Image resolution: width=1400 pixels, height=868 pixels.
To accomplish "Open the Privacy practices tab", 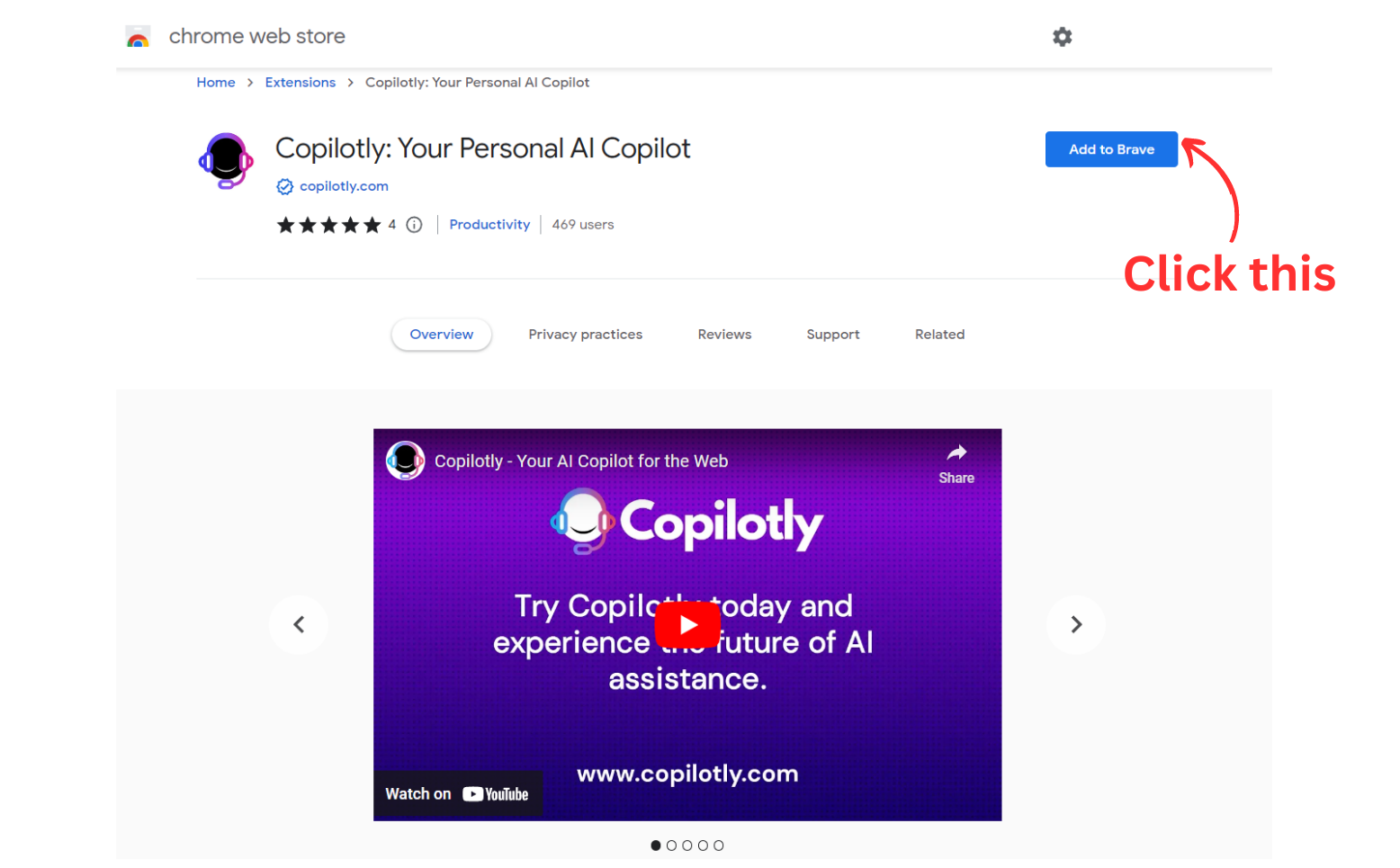I will coord(585,335).
